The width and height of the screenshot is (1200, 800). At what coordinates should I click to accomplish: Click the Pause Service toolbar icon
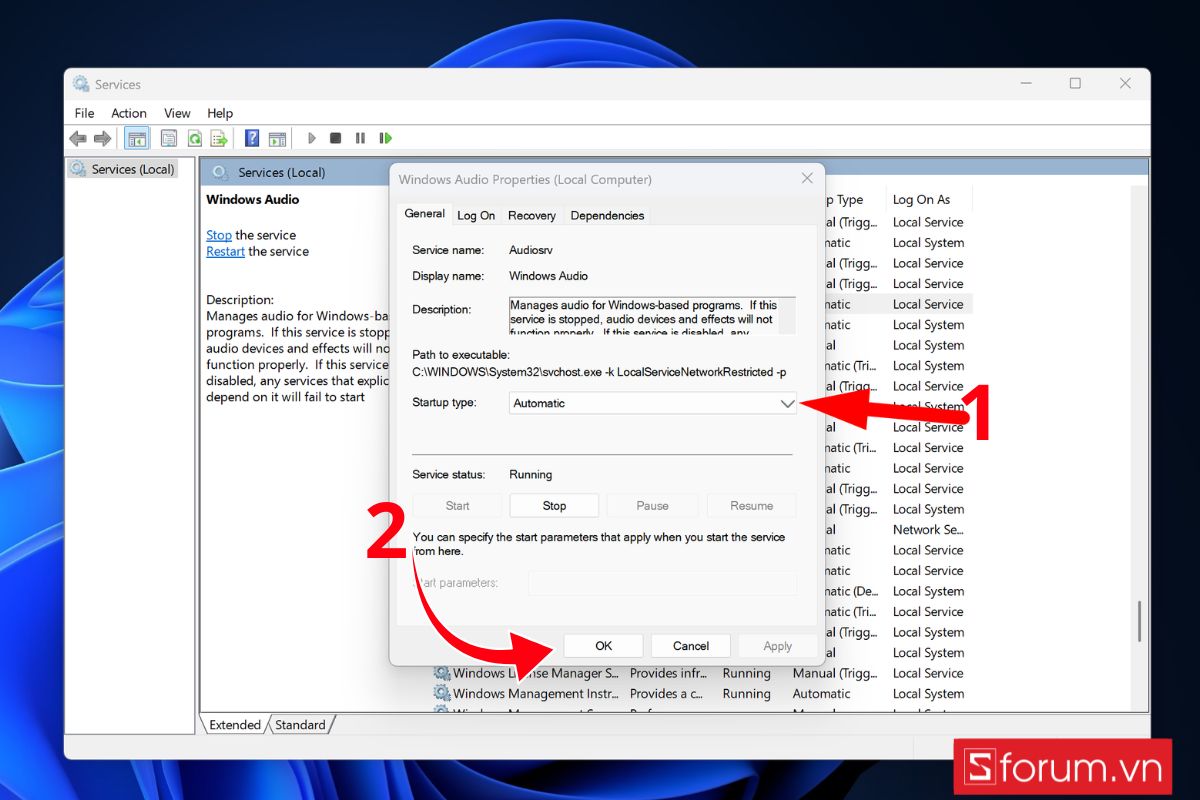[360, 138]
